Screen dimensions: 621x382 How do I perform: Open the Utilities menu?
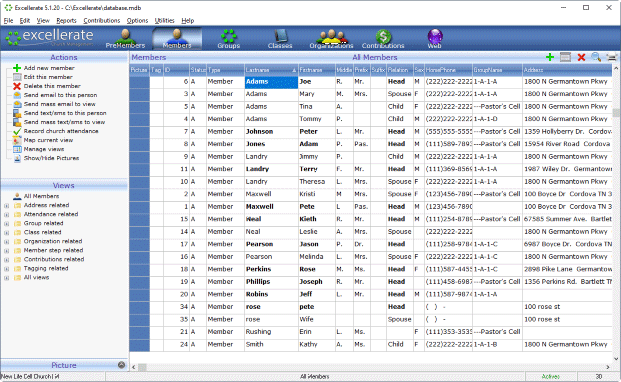point(164,21)
